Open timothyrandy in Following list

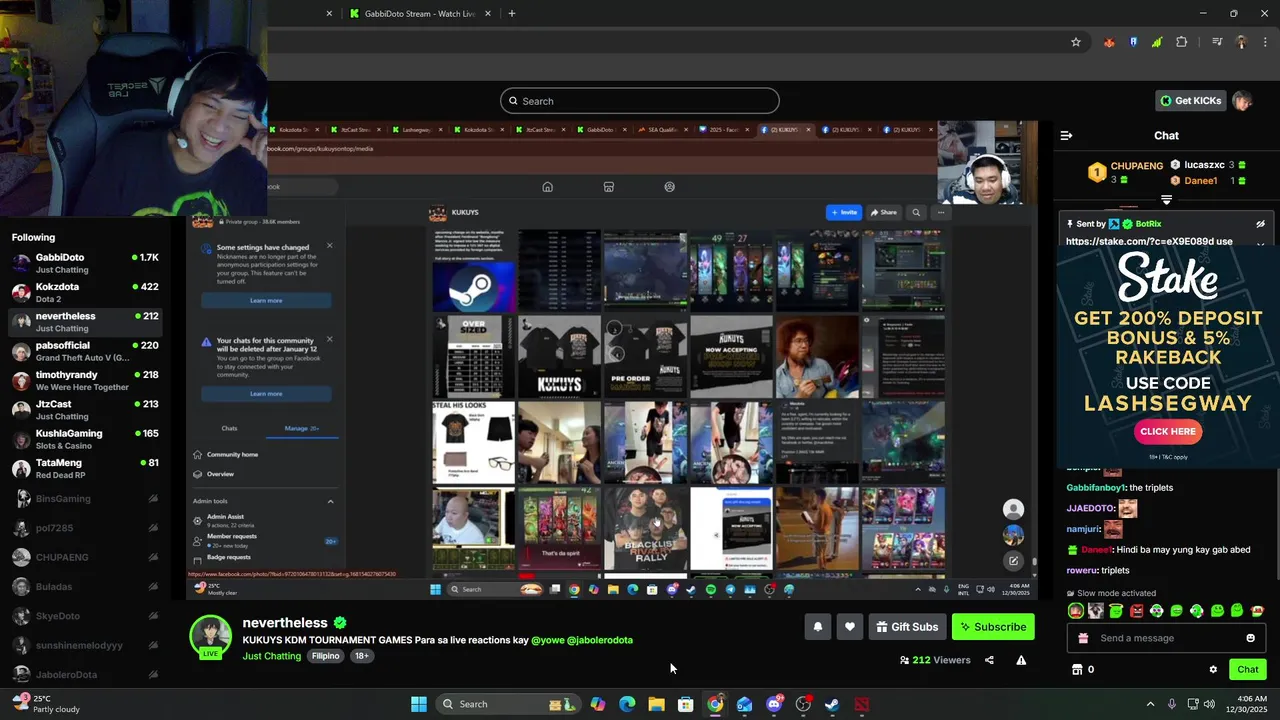click(84, 380)
